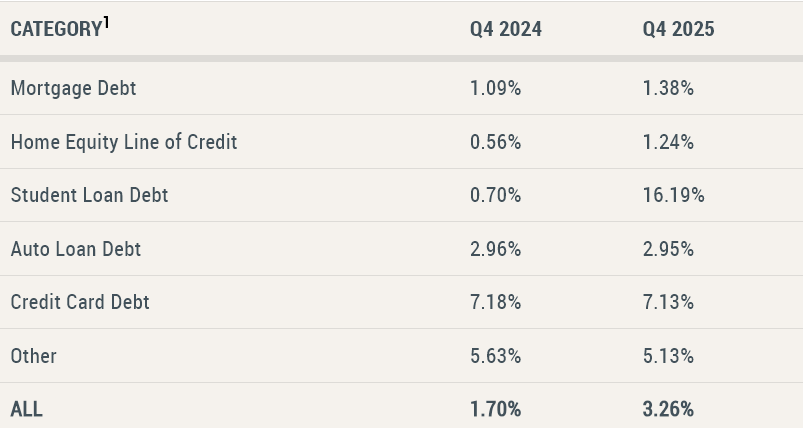Select Credit Card Debt's 7.13% value
Image resolution: width=803 pixels, height=428 pixels.
[668, 302]
